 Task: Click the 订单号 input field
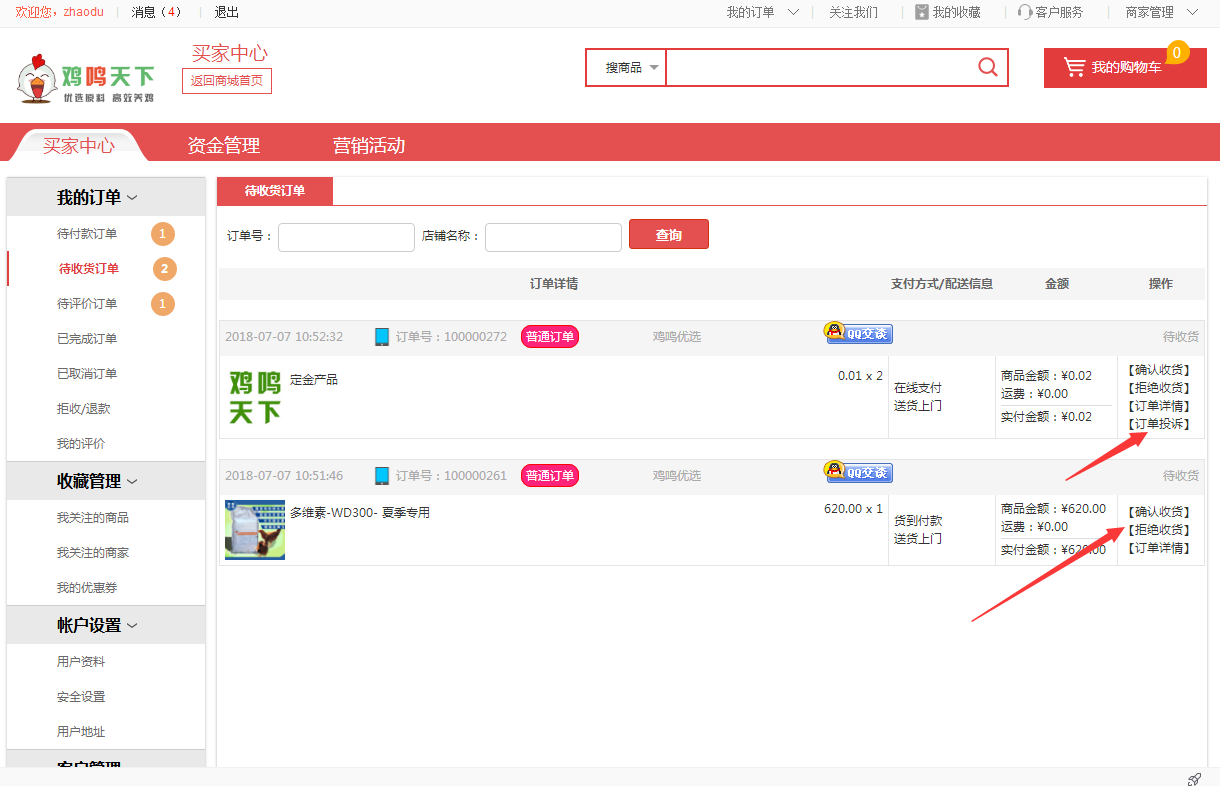[x=346, y=237]
